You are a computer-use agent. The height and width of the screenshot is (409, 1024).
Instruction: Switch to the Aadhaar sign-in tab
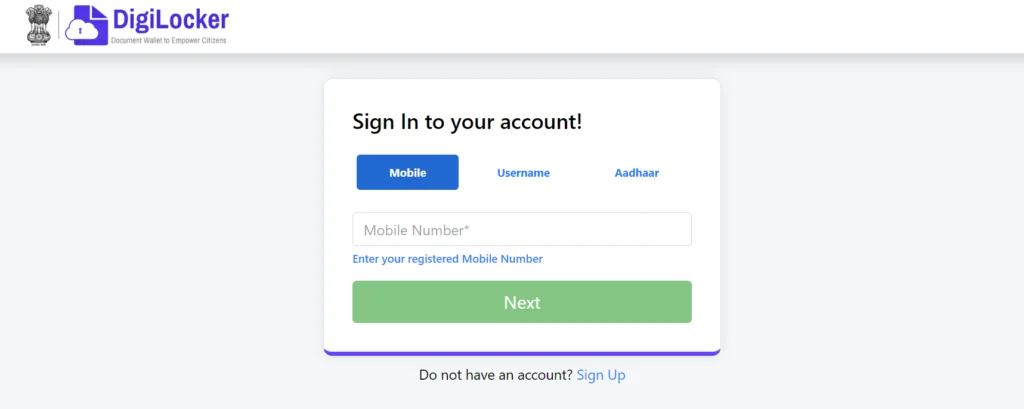[x=637, y=173]
